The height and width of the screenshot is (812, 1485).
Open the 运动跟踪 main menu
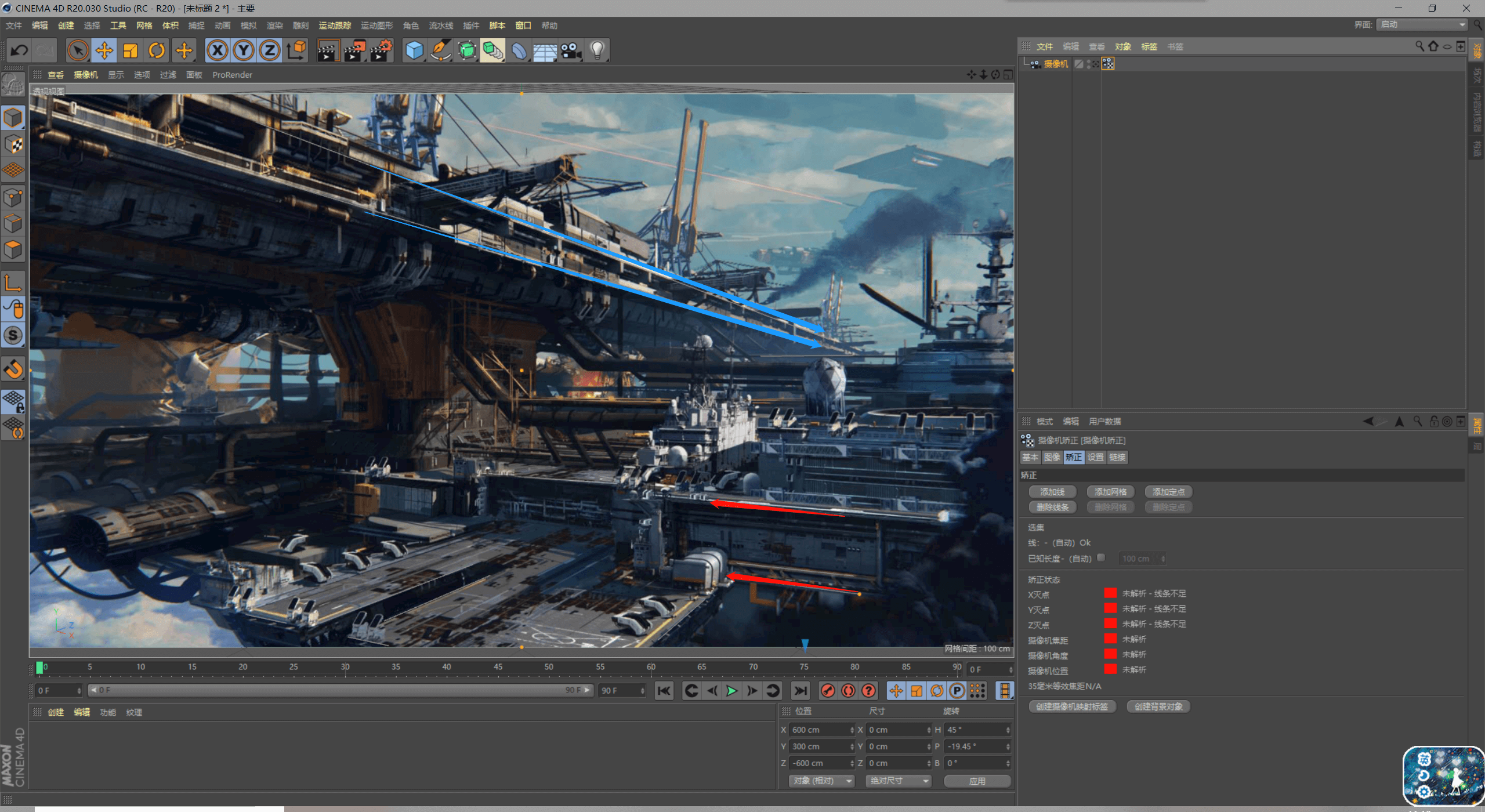click(x=335, y=26)
